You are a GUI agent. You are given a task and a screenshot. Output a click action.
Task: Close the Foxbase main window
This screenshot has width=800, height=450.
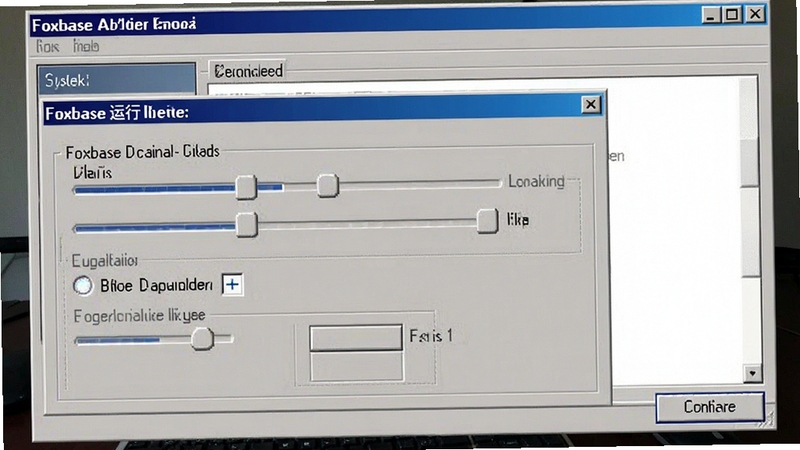(755, 14)
